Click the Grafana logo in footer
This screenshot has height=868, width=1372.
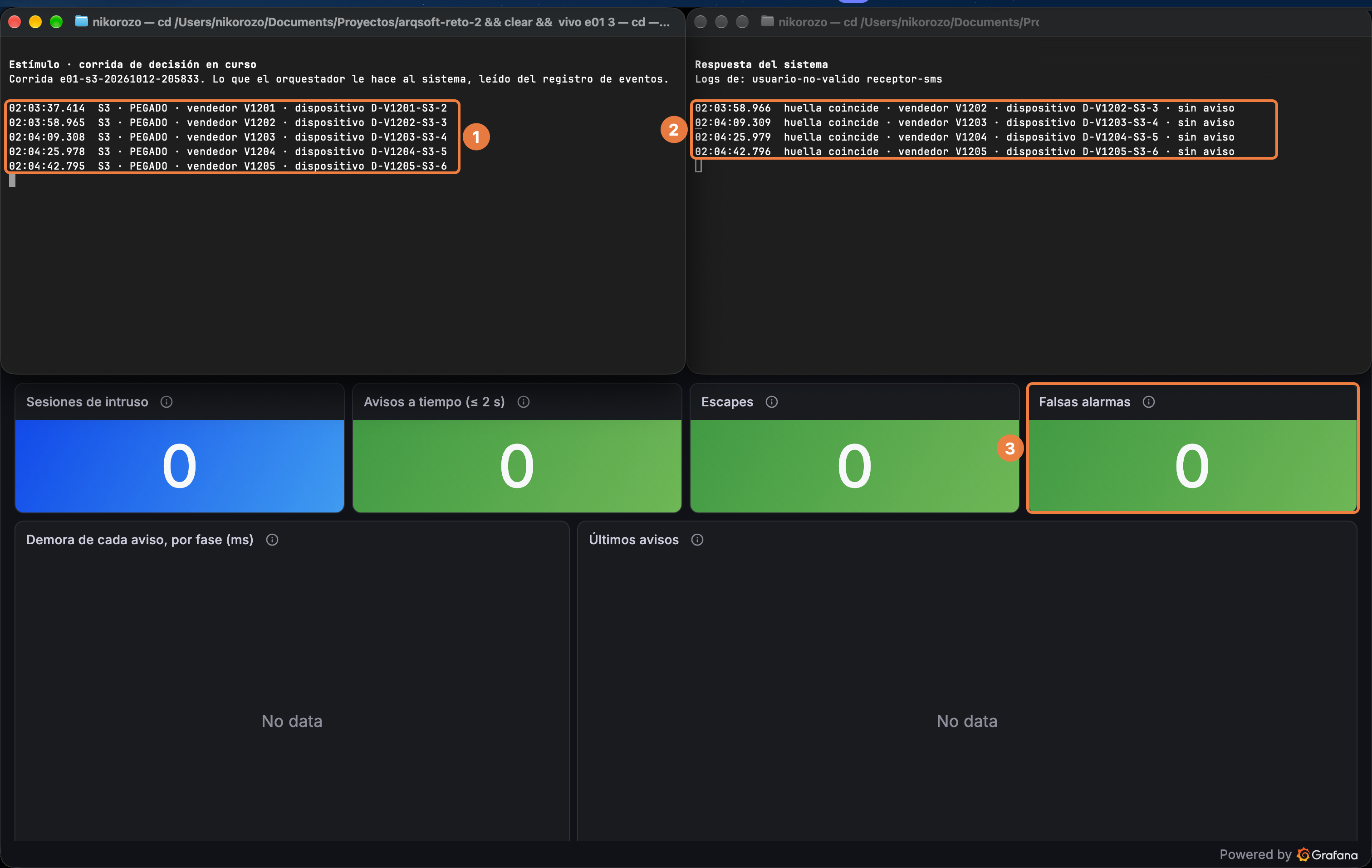(x=1328, y=854)
